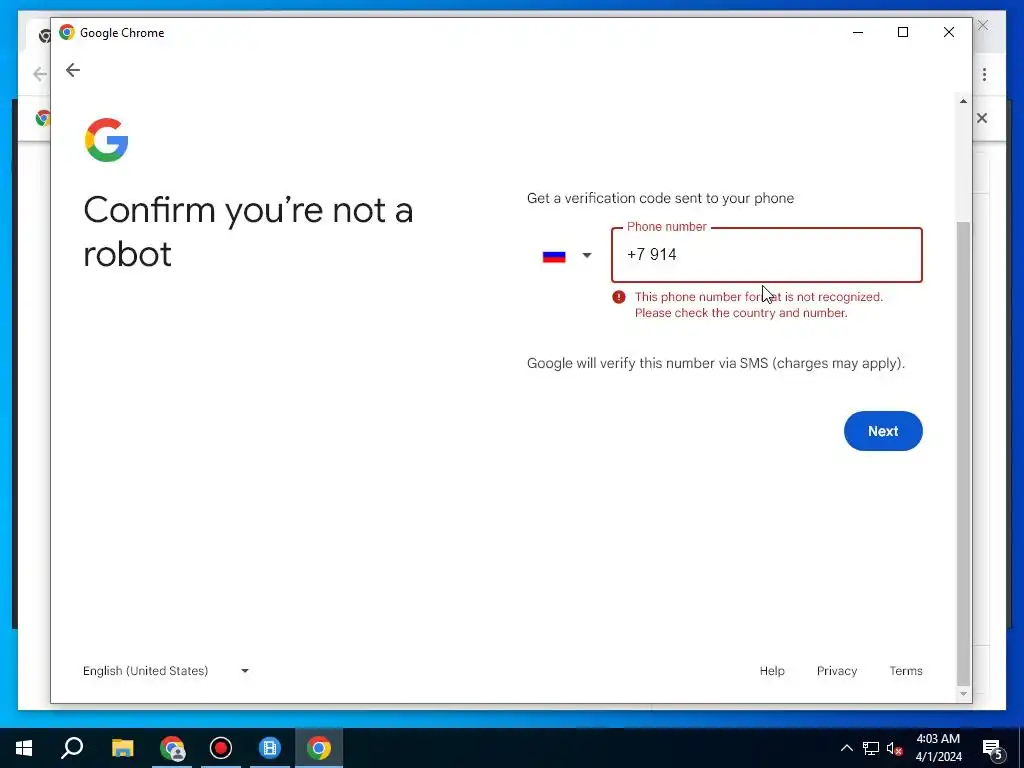1024x768 pixels.
Task: Open the notification center icon
Action: coord(993,748)
